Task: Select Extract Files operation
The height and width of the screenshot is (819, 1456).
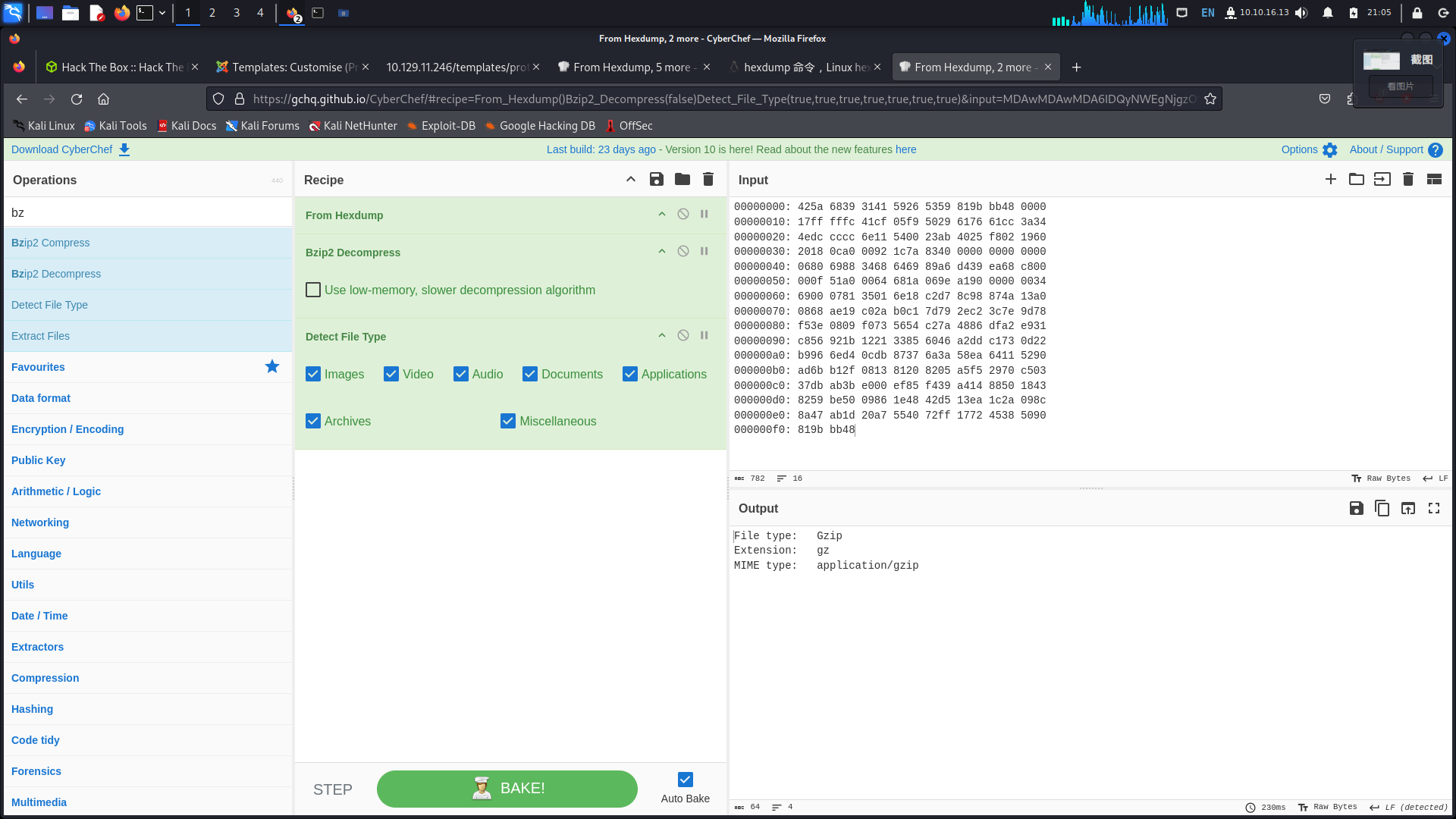Action: [x=148, y=336]
